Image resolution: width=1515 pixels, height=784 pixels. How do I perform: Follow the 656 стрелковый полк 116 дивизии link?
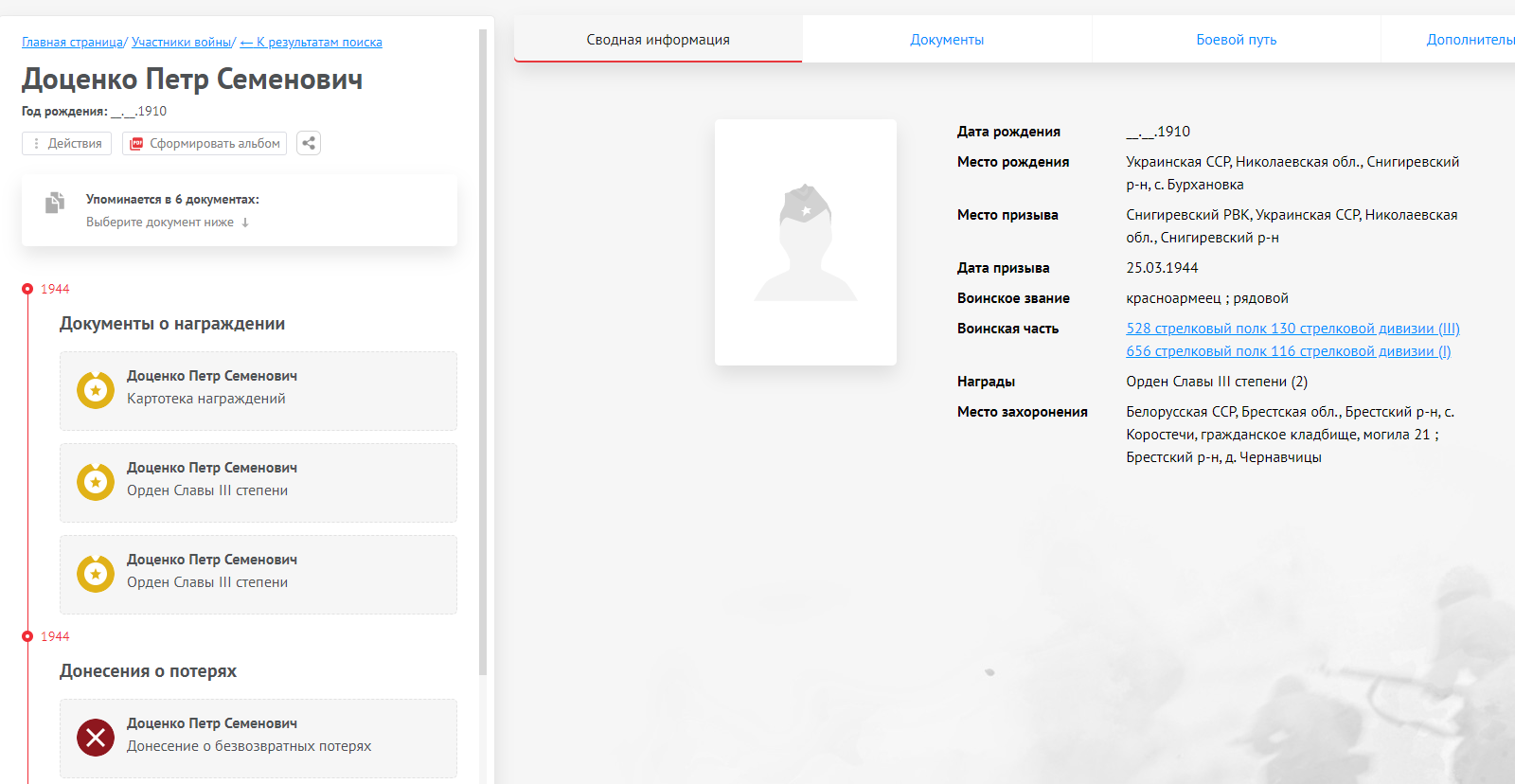[x=1288, y=351]
